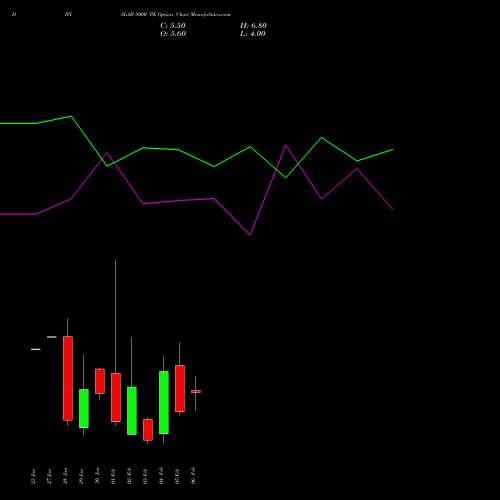Click the low value L: 4.00
500x500 pixels.
(x=253, y=34)
